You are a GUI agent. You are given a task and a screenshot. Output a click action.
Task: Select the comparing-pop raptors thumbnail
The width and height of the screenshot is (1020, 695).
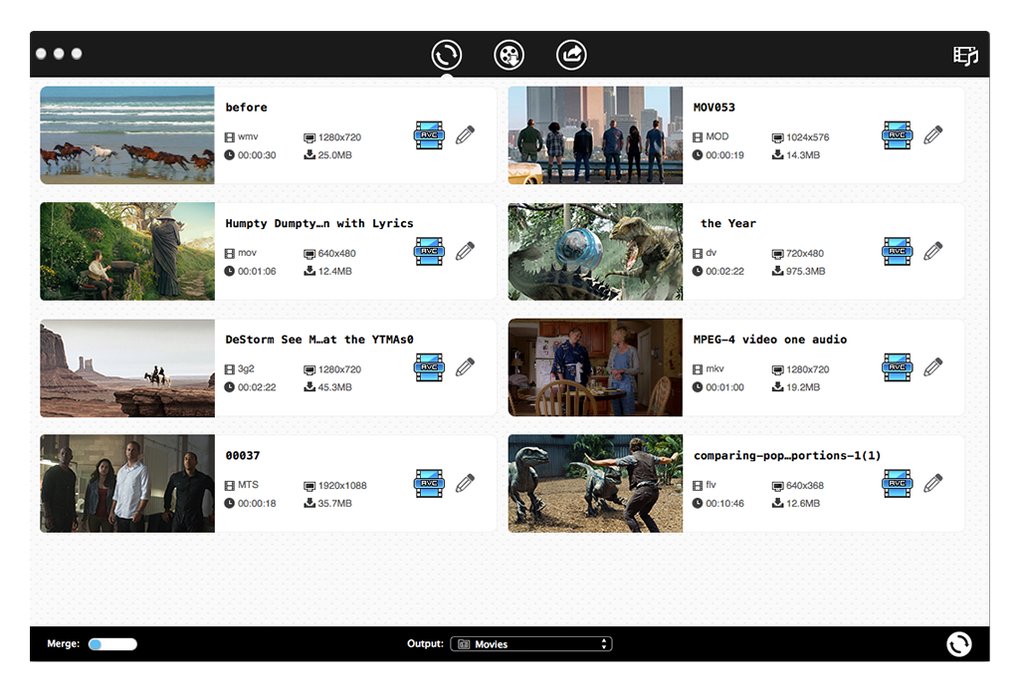(x=595, y=484)
